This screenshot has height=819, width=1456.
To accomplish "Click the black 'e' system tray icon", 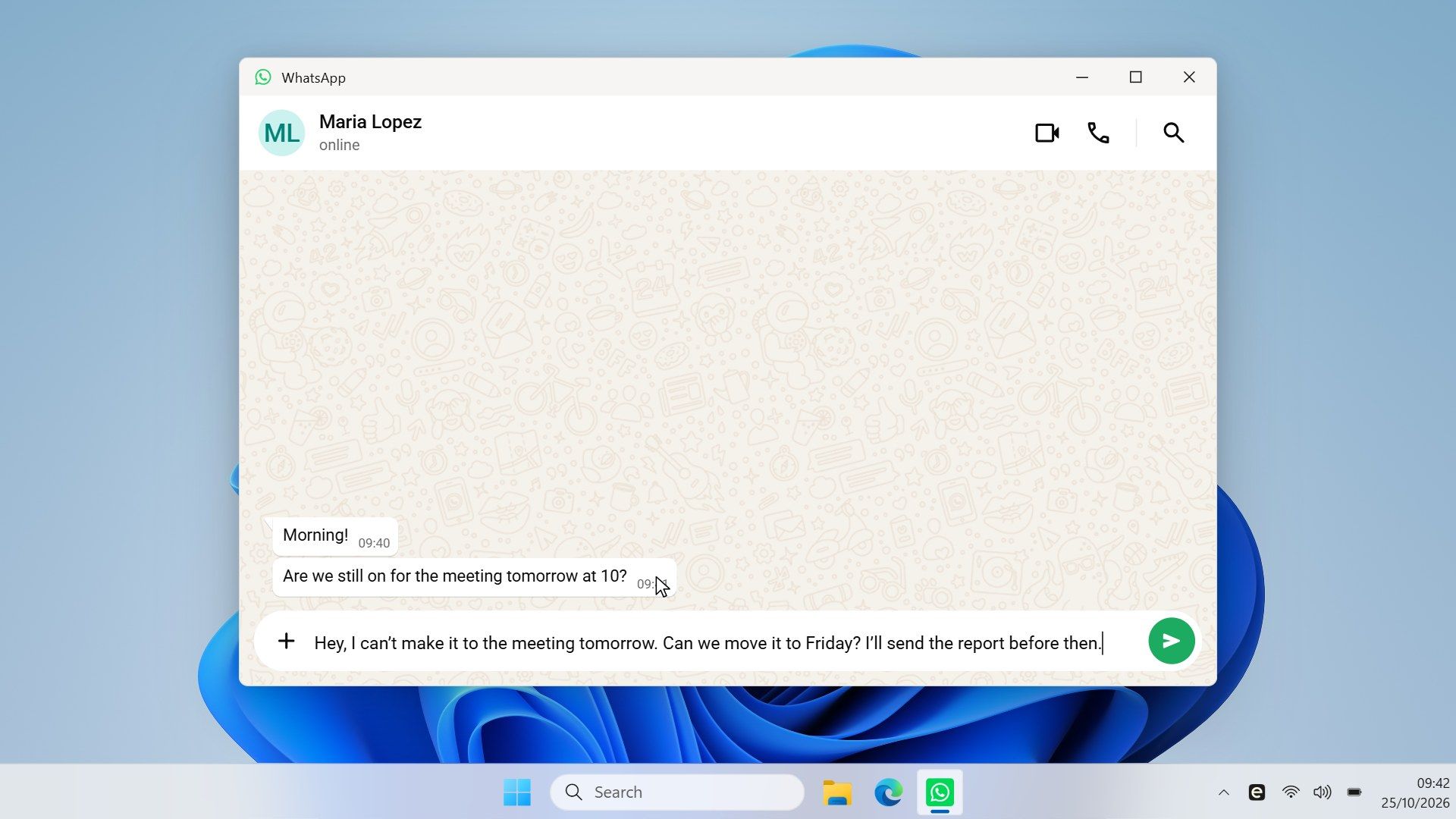I will tap(1257, 792).
